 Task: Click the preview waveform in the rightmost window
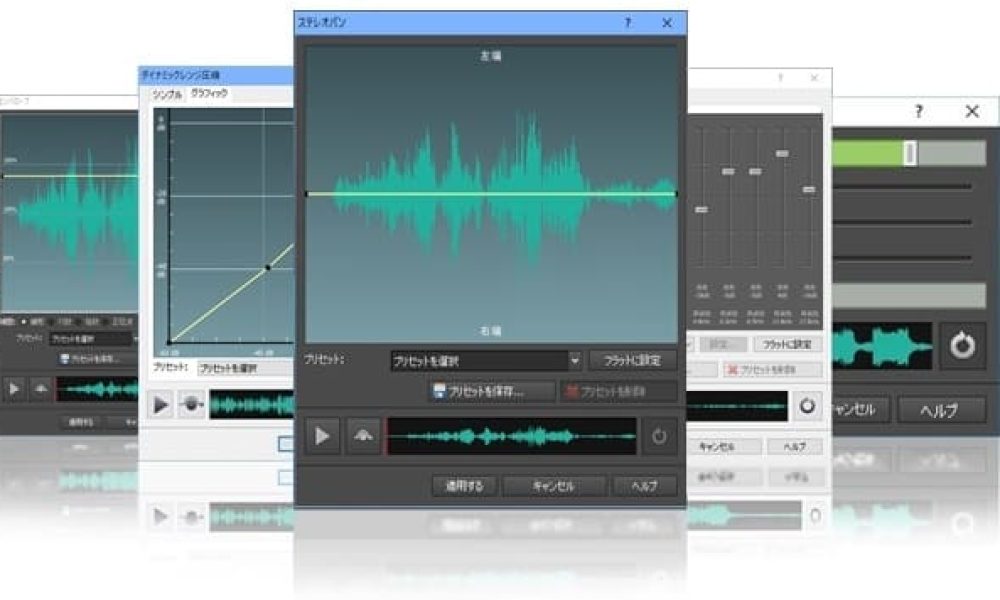tap(881, 346)
